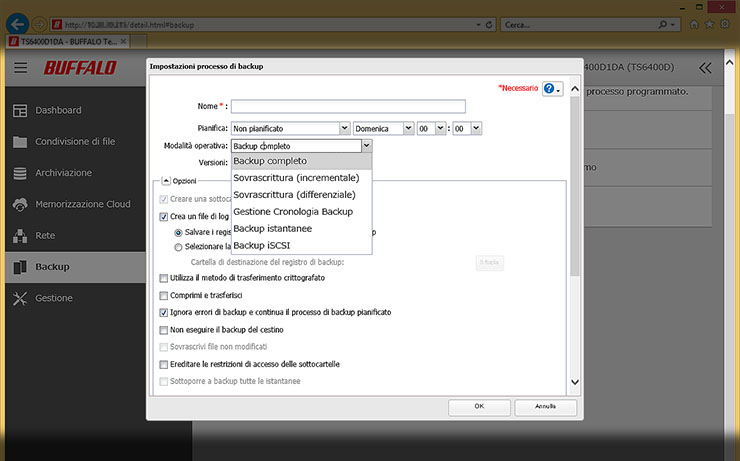
Task: Click into the Nome text field
Action: (348, 106)
